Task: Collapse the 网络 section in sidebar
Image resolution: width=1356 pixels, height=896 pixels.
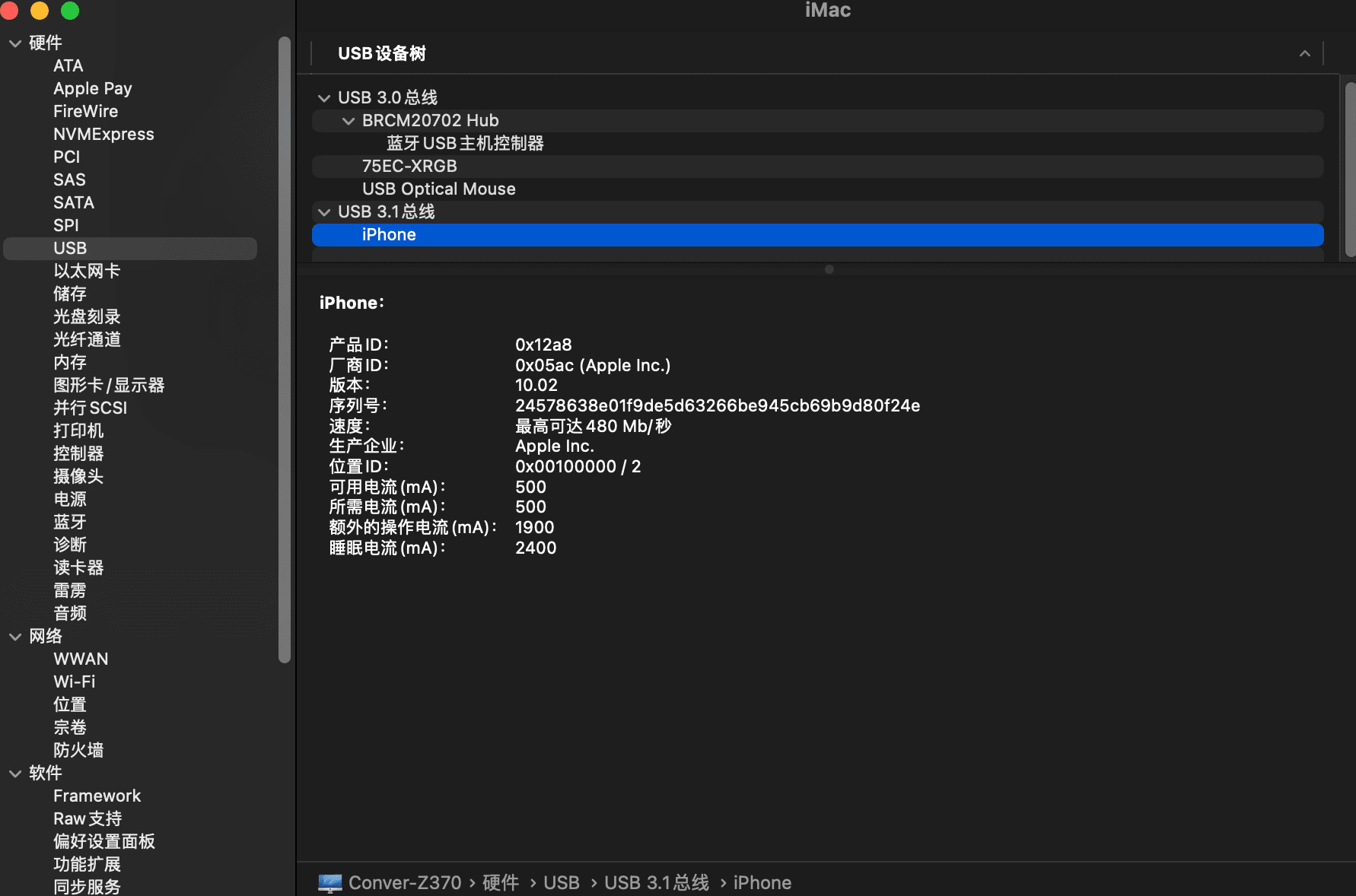Action: pyautogui.click(x=15, y=637)
